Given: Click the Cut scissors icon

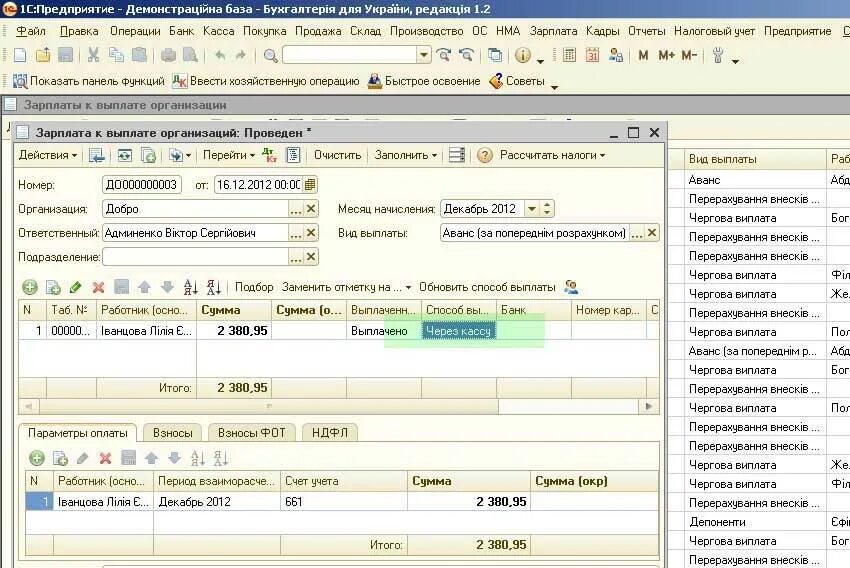Looking at the screenshot, I should click(94, 55).
